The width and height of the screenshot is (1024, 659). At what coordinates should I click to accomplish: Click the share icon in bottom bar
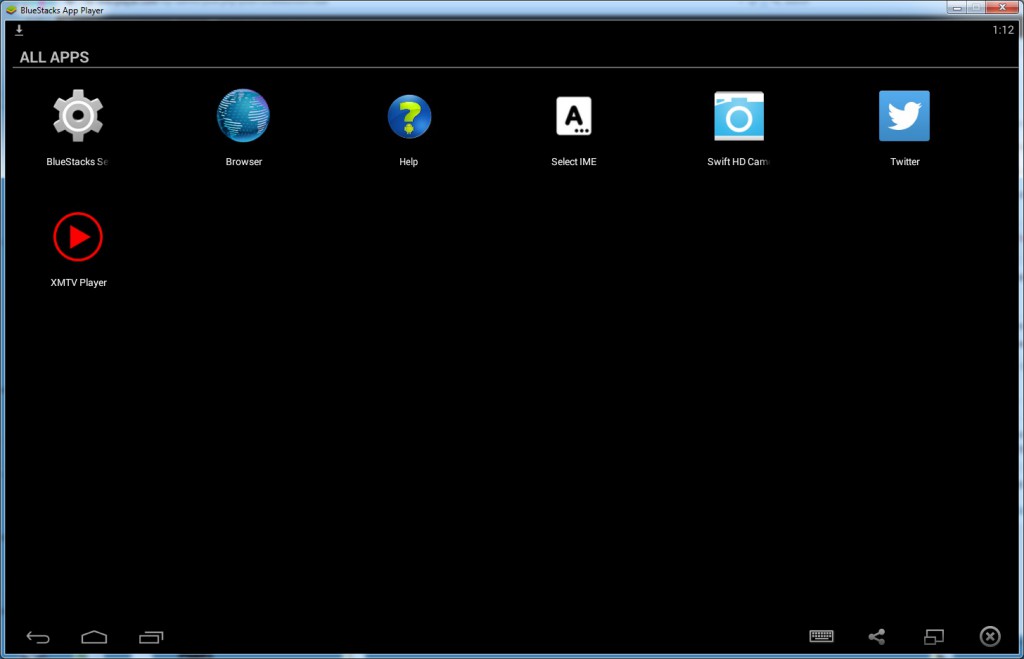[x=877, y=636]
